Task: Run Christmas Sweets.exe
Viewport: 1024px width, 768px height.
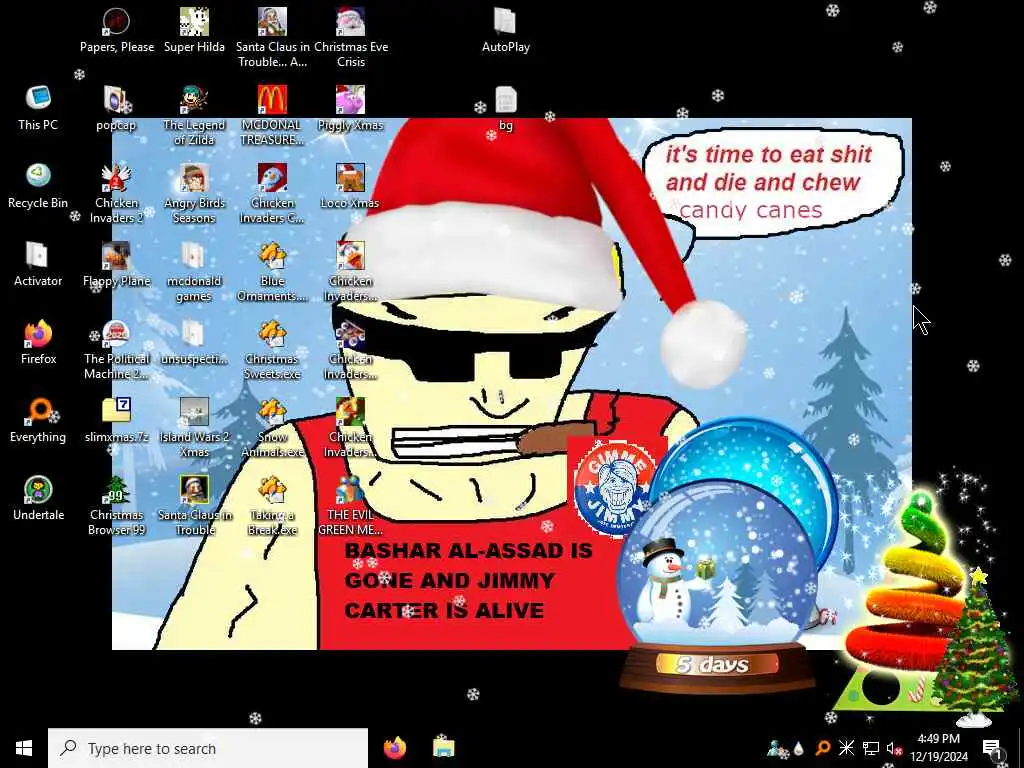Action: pyautogui.click(x=272, y=348)
